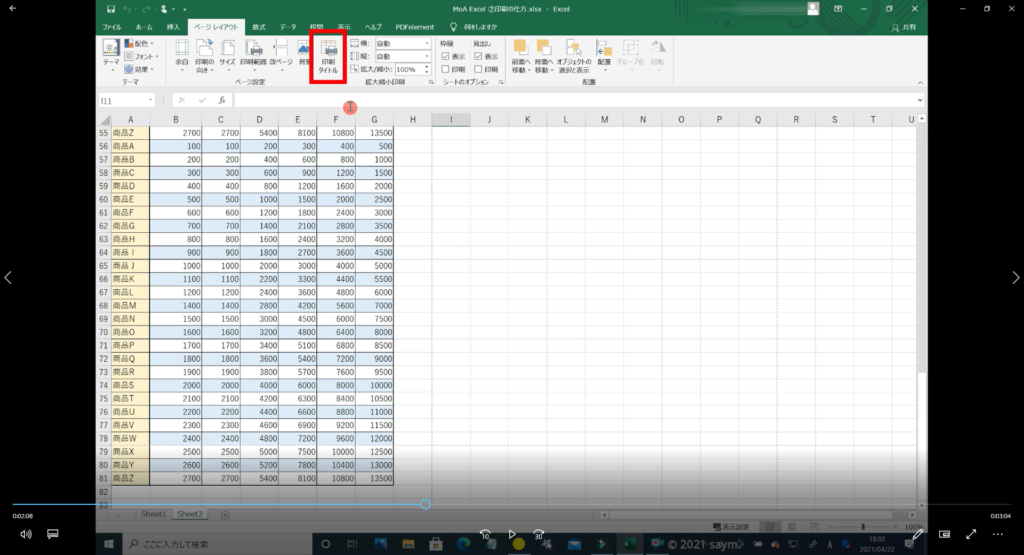
Task: Switch to the Sheet1 worksheet tab
Action: 153,513
